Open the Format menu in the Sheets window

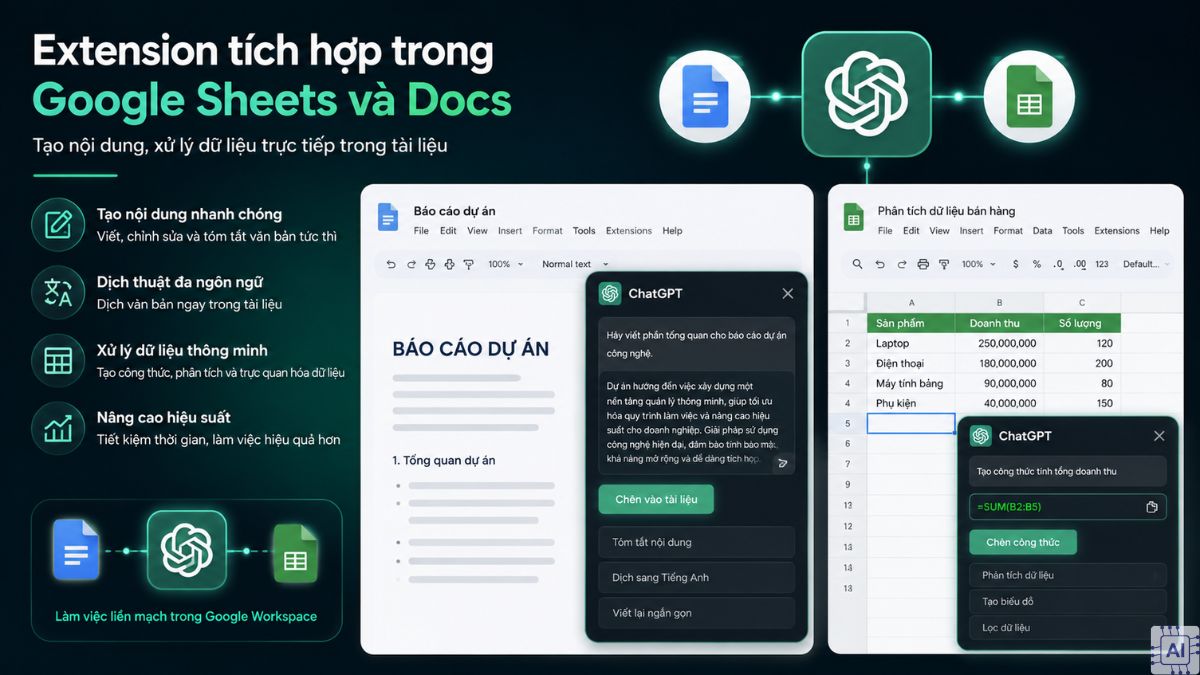(1008, 231)
